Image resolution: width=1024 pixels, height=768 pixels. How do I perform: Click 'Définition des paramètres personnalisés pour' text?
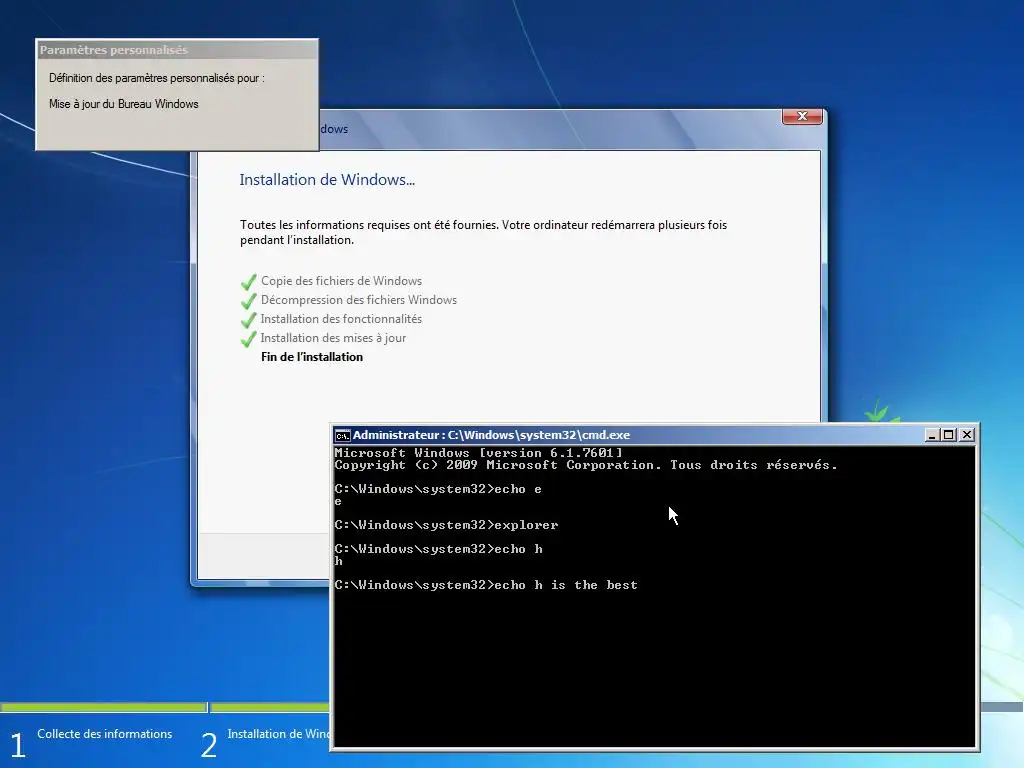[x=156, y=78]
